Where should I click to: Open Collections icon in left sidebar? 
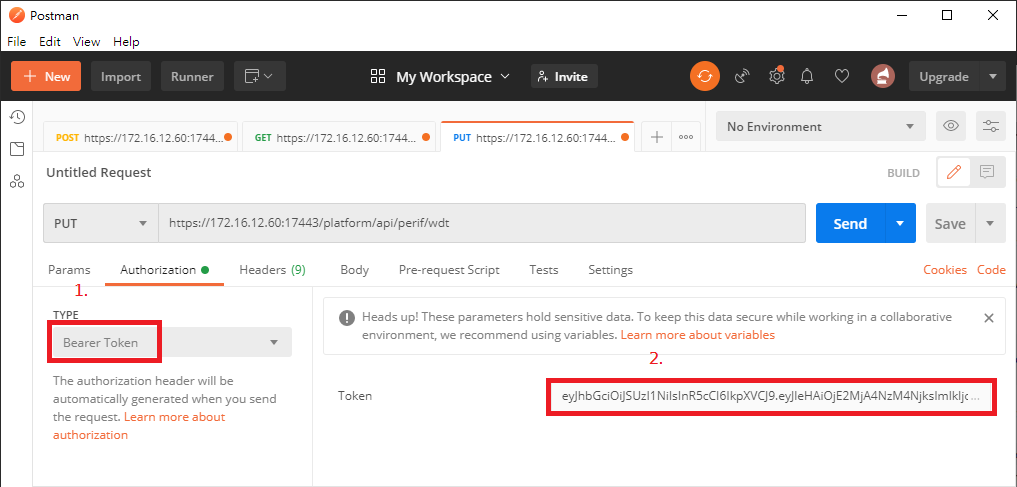(17, 149)
